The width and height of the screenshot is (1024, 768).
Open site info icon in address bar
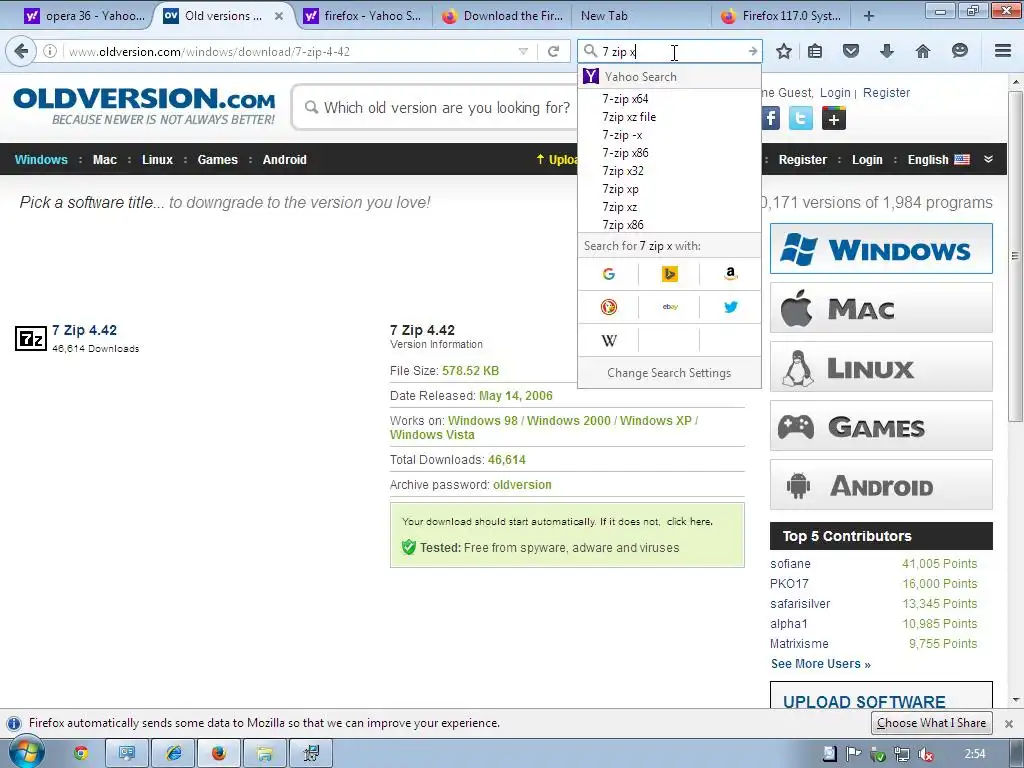(x=50, y=51)
